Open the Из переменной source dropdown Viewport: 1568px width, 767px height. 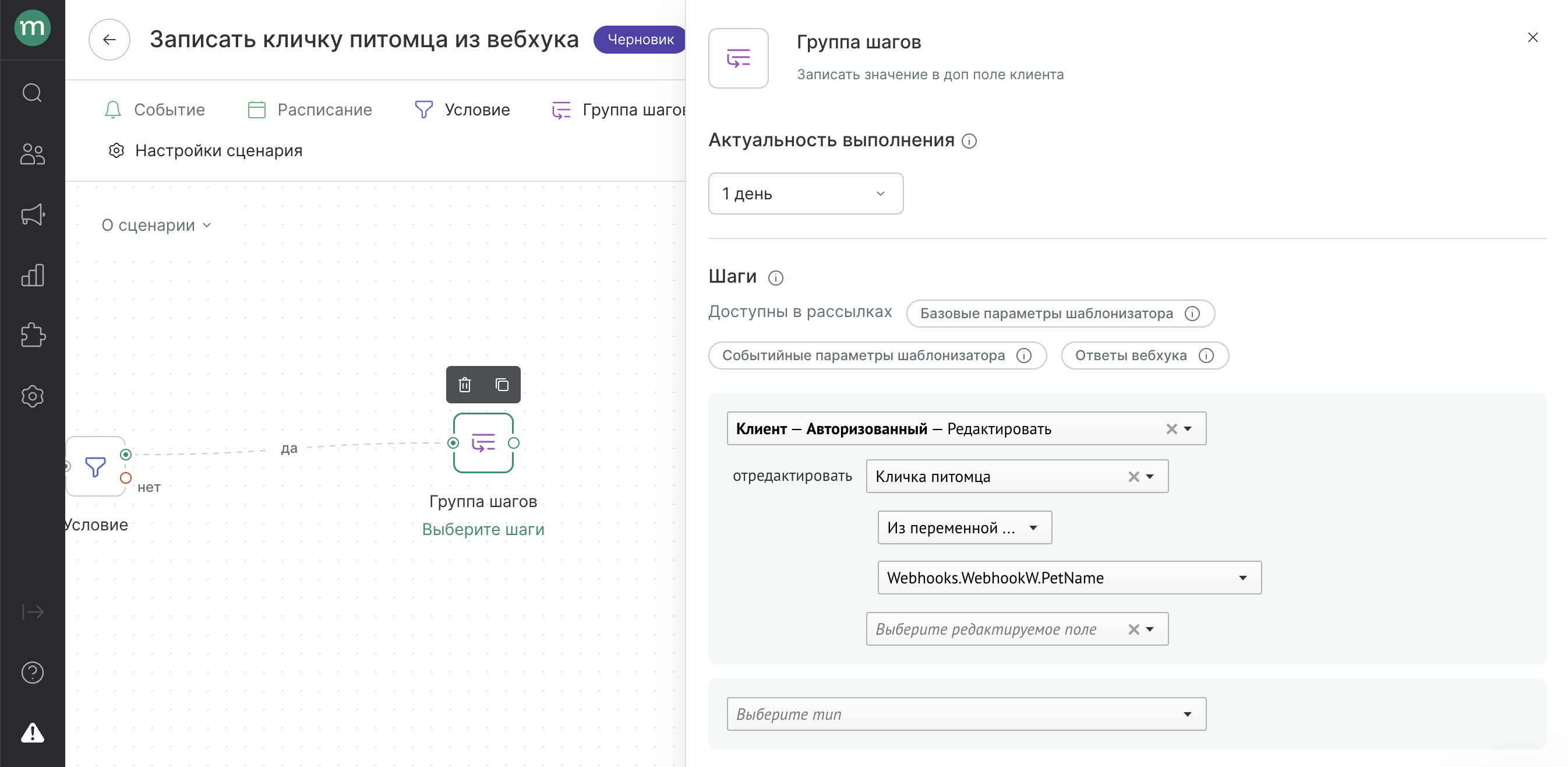(x=964, y=527)
